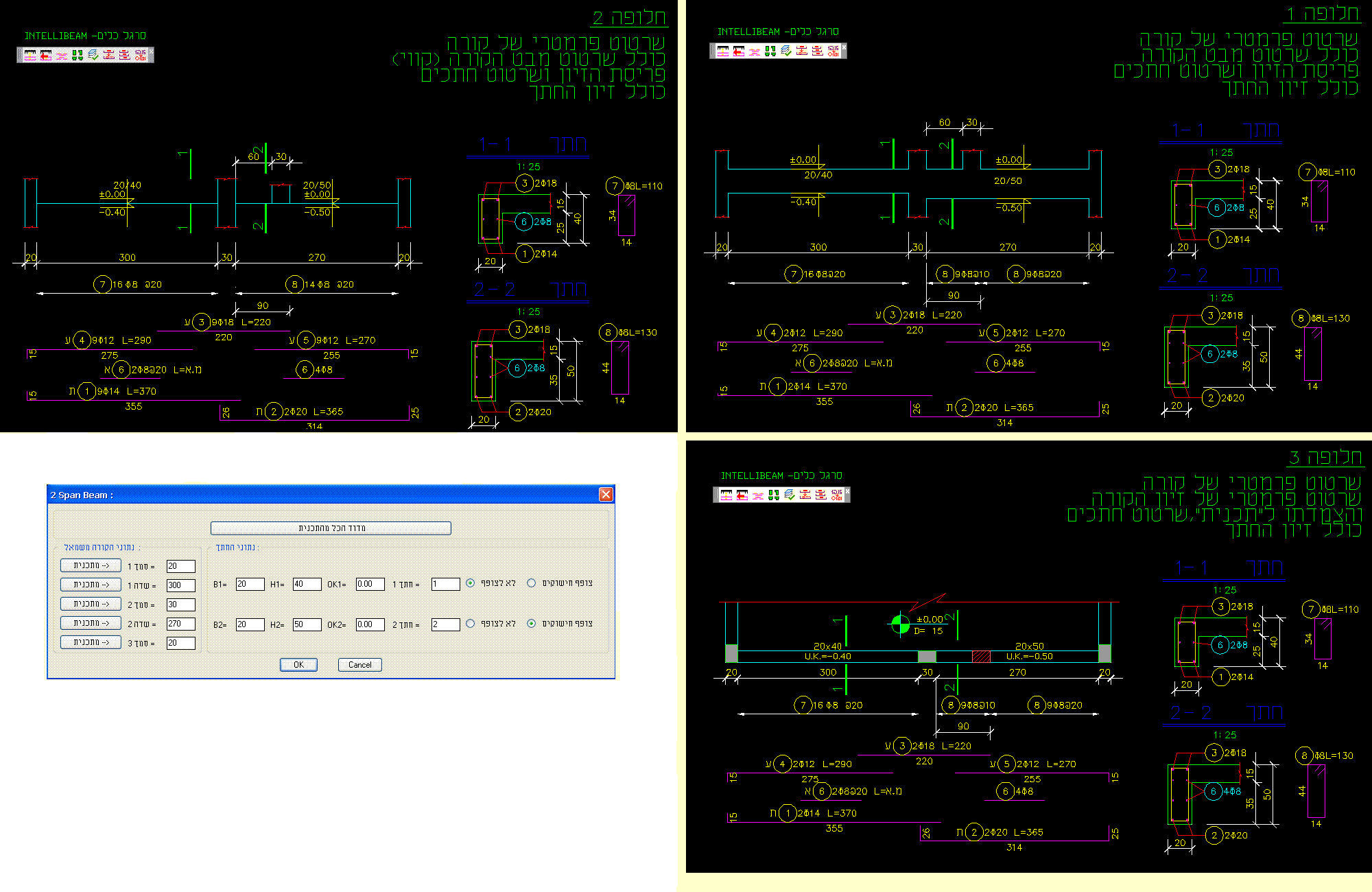
Task: Select 'לא לצופף' radio on B2 row
Action: (470, 624)
